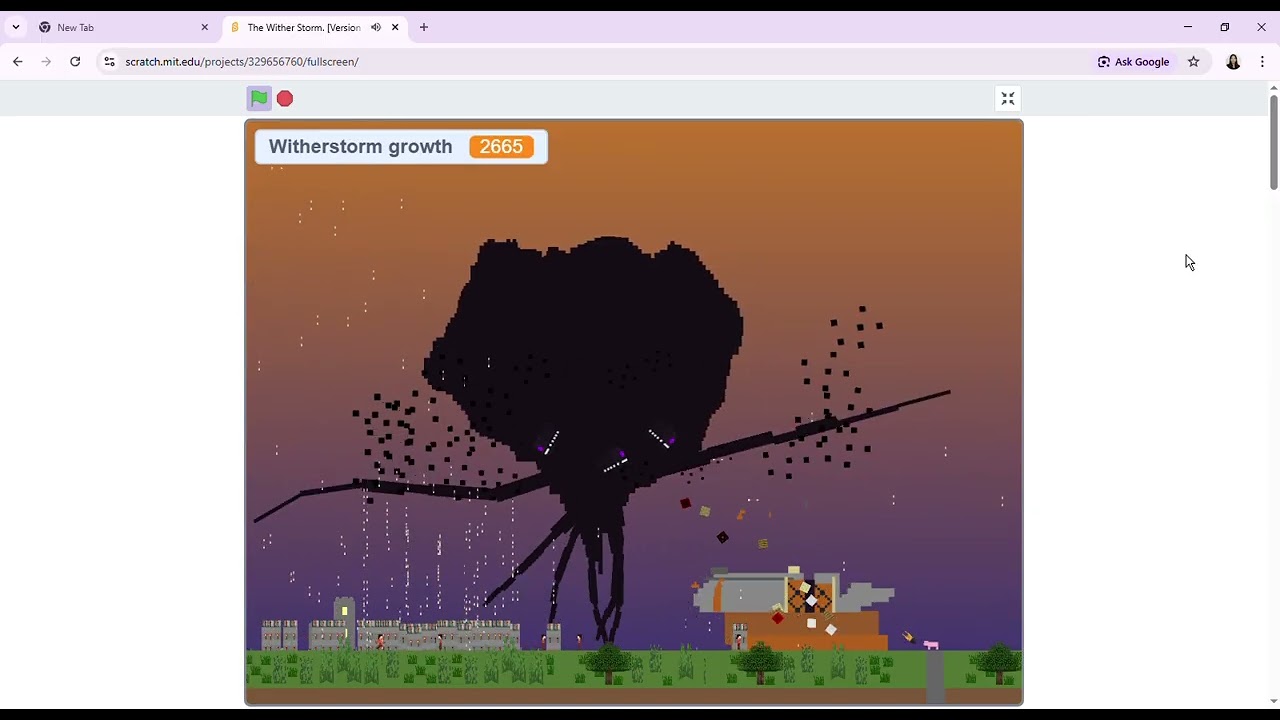Close the New Tab tab
Image resolution: width=1280 pixels, height=720 pixels.
click(x=205, y=28)
